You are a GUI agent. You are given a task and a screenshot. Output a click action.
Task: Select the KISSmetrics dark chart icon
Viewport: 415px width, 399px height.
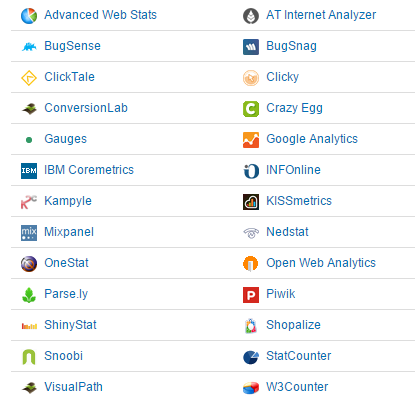click(x=251, y=202)
